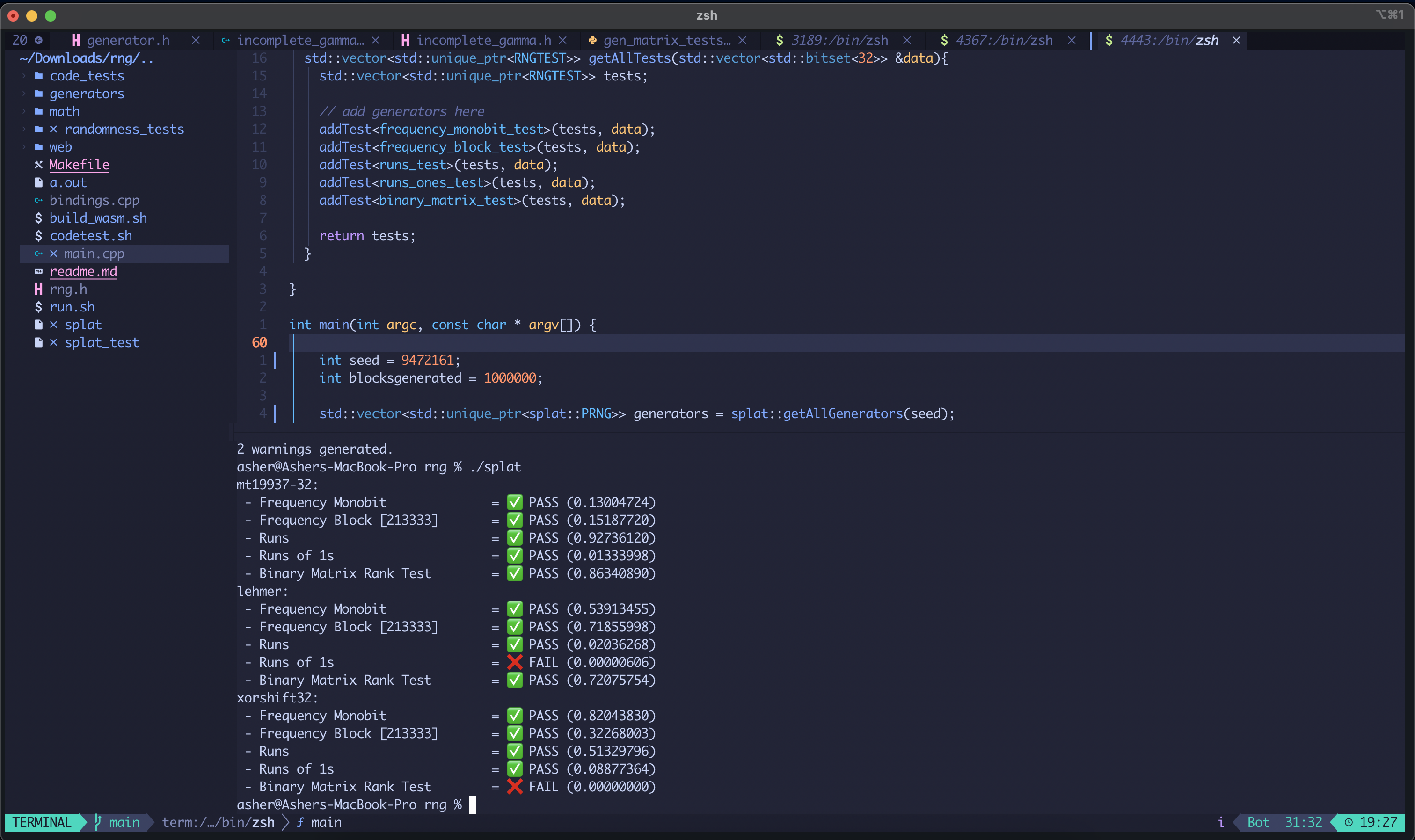Open run.sh in the file tree

click(x=72, y=307)
